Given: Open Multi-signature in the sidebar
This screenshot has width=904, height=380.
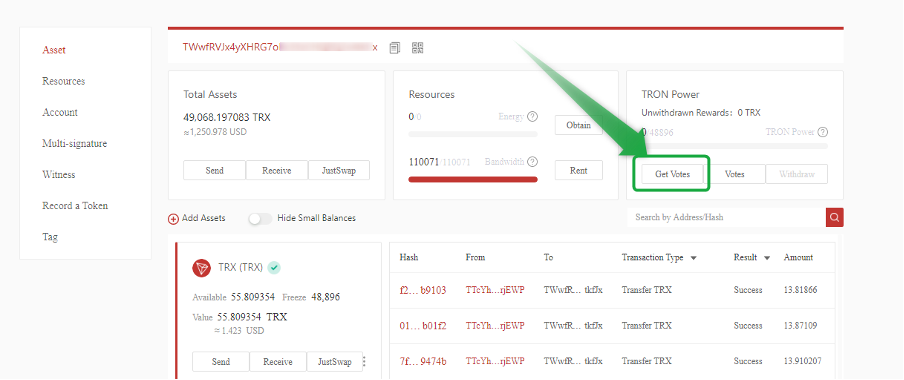Looking at the screenshot, I should tap(74, 144).
